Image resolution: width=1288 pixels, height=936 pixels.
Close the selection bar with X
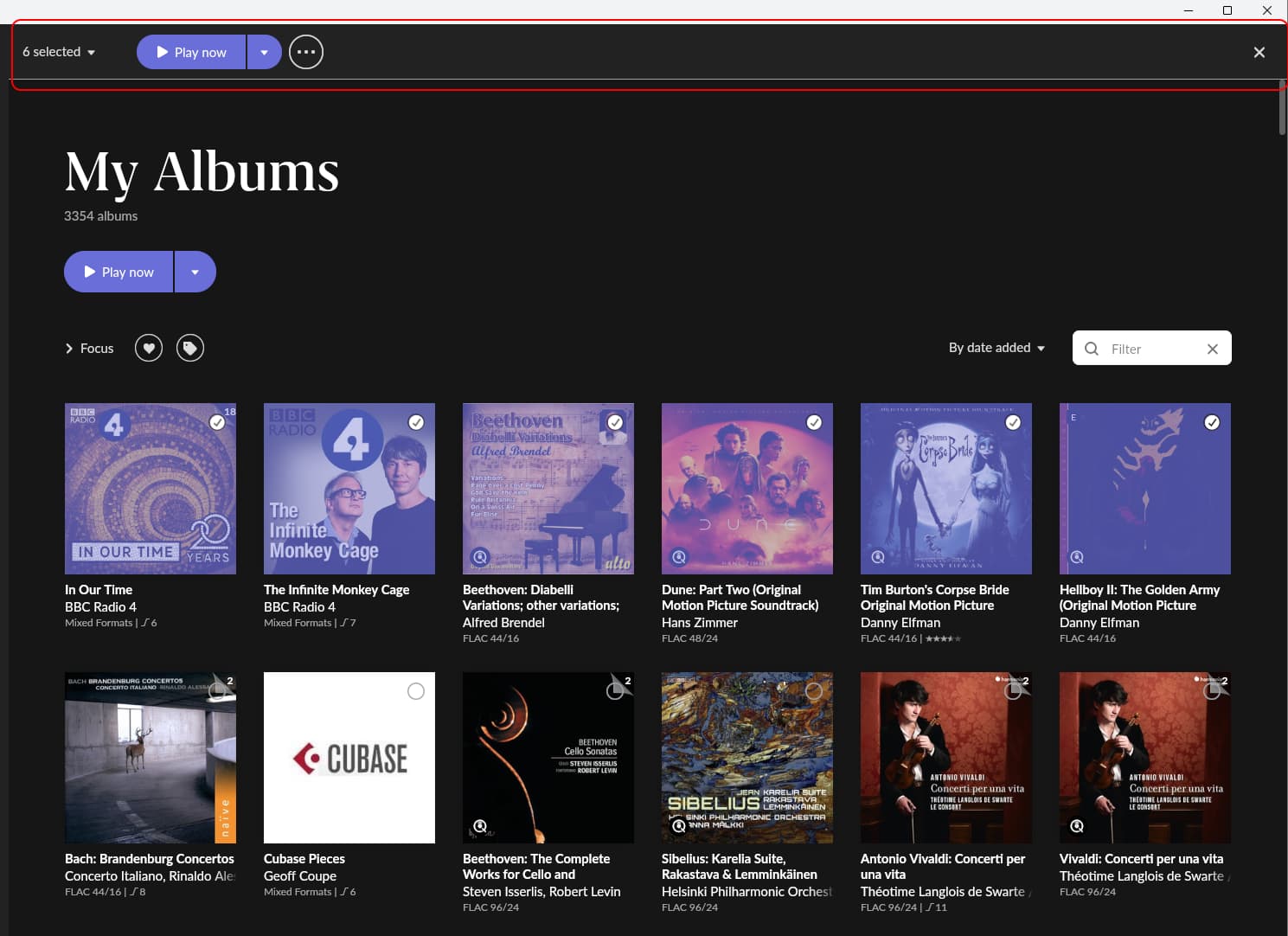(x=1259, y=52)
